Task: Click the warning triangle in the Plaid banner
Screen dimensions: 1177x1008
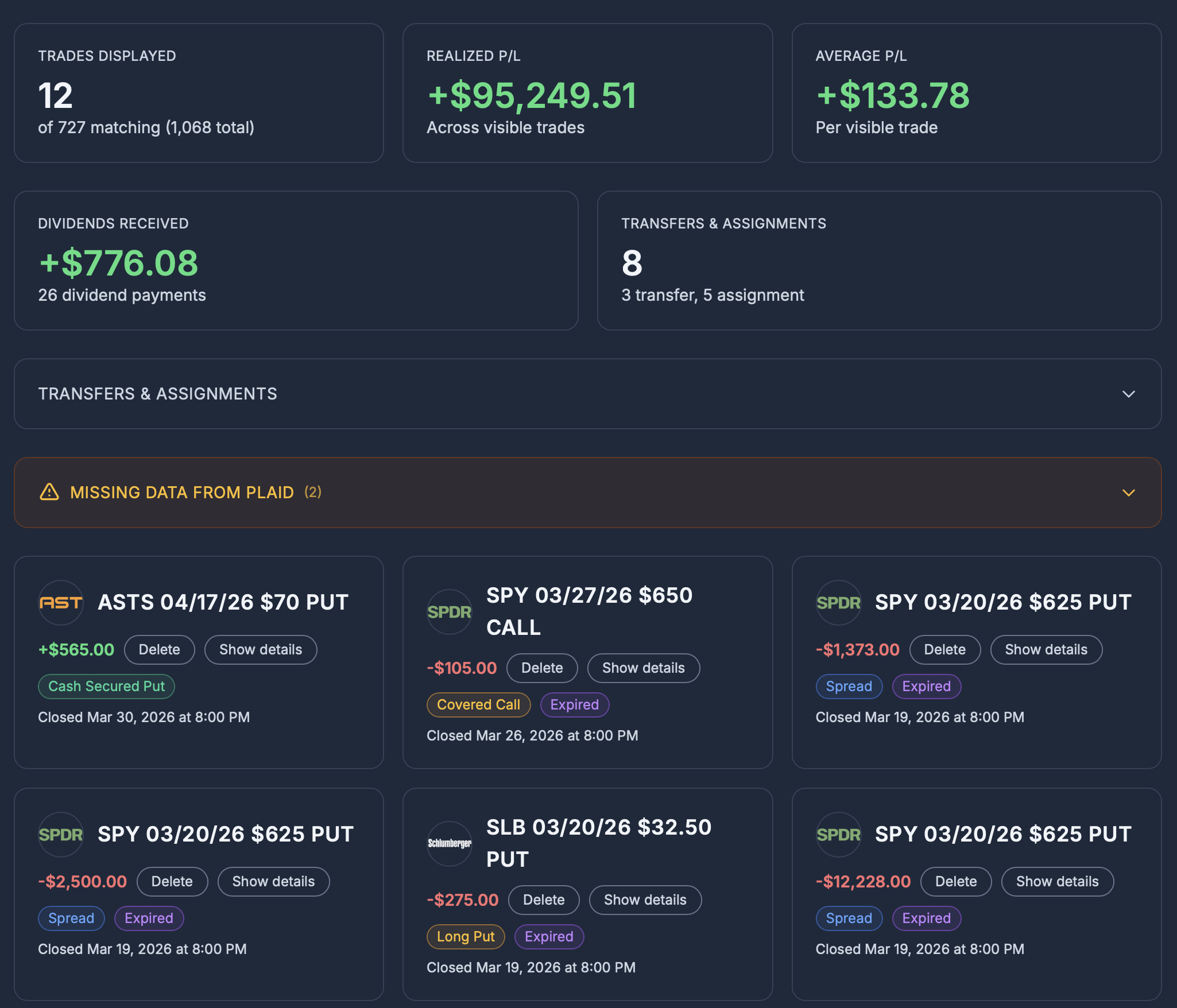Action: pos(49,493)
